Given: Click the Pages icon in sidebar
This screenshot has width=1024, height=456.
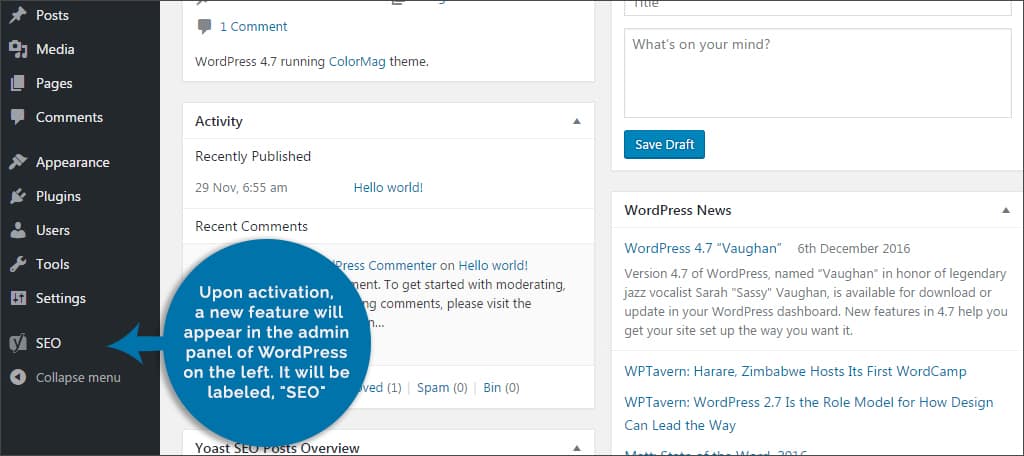Looking at the screenshot, I should click(x=18, y=83).
